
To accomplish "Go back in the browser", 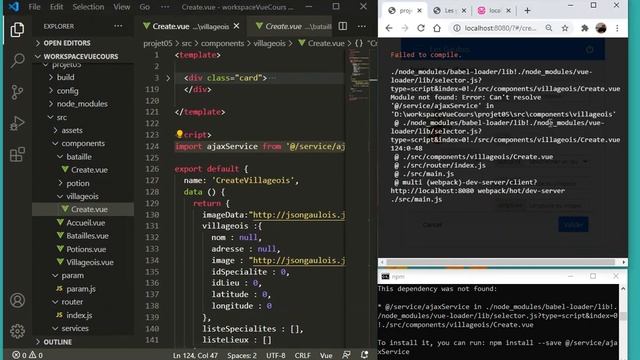I will pos(389,28).
